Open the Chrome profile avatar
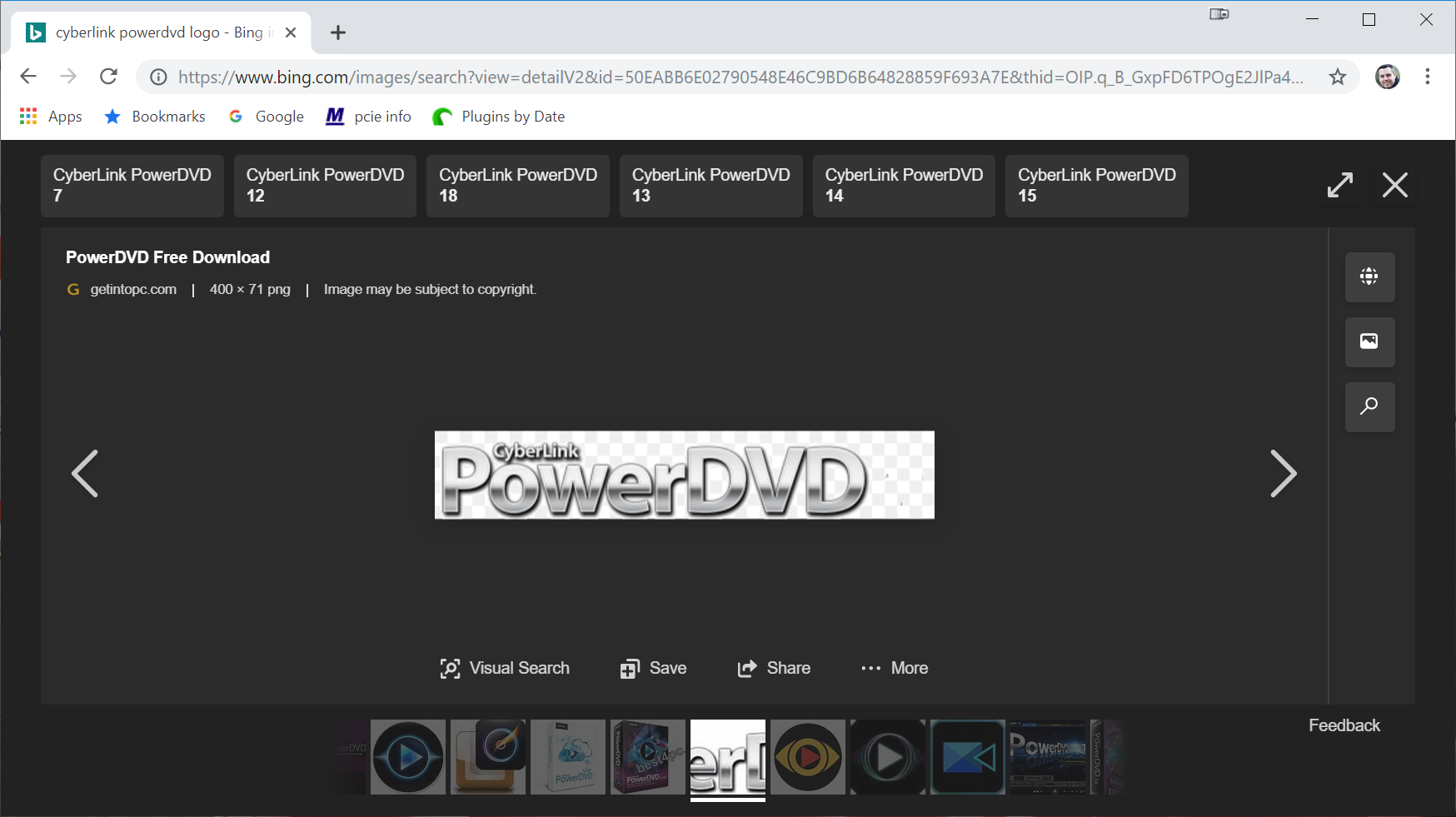The height and width of the screenshot is (817, 1456). [1387, 77]
